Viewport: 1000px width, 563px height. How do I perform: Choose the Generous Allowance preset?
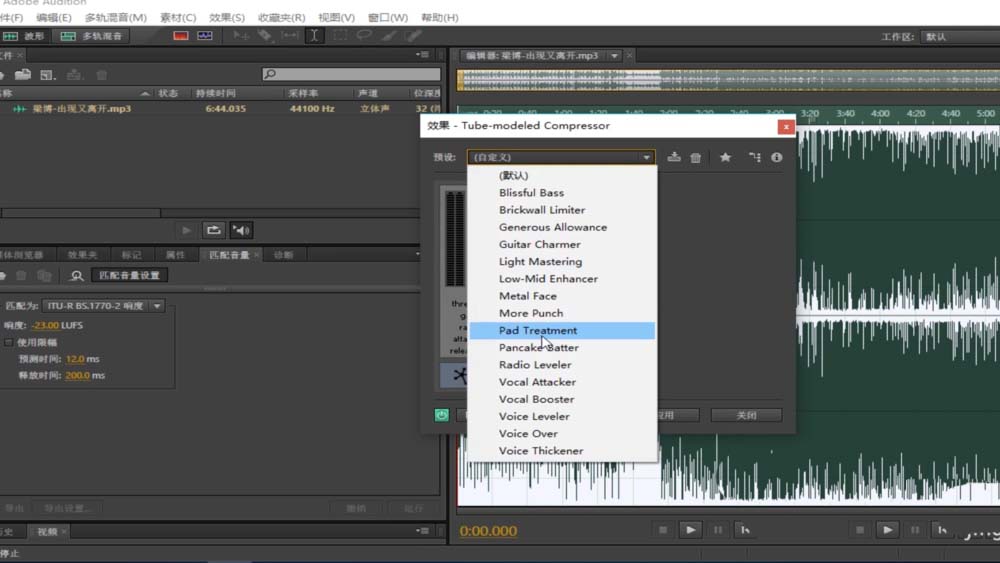pyautogui.click(x=562, y=227)
